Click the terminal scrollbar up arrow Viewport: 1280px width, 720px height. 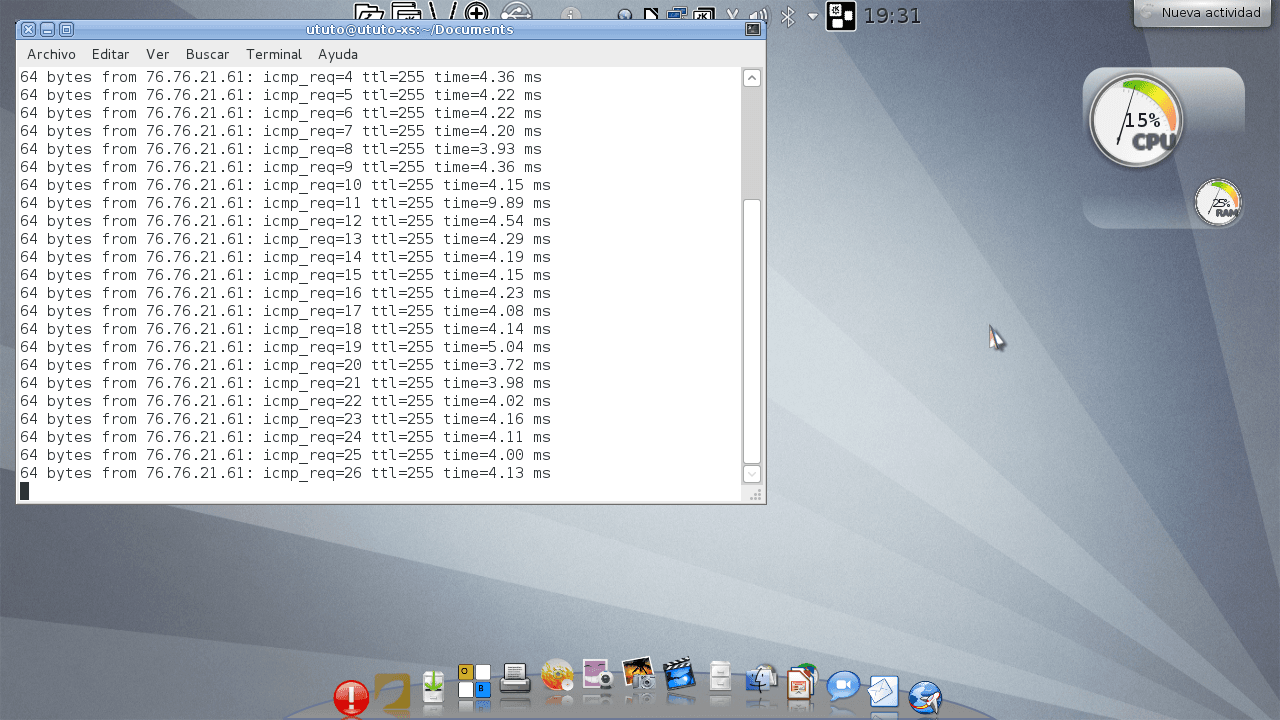751,78
